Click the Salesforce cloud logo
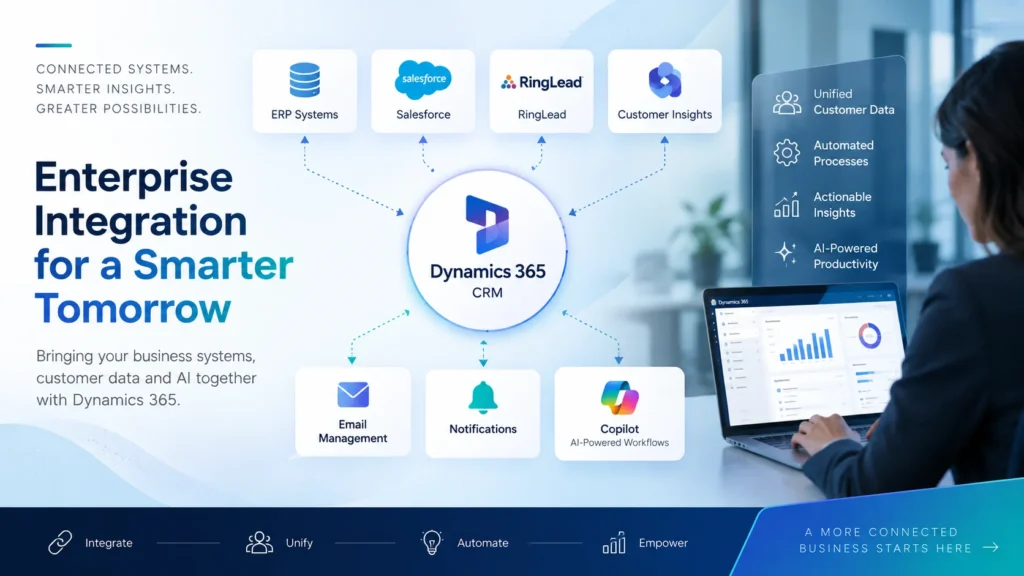1024x576 pixels. [423, 80]
